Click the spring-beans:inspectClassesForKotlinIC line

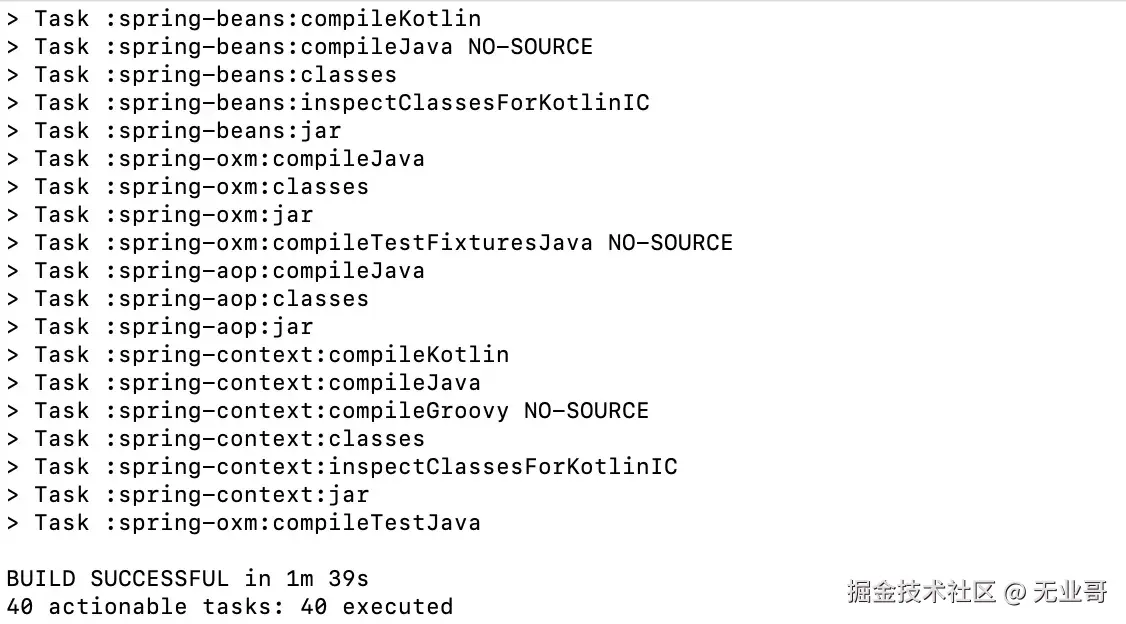327,103
